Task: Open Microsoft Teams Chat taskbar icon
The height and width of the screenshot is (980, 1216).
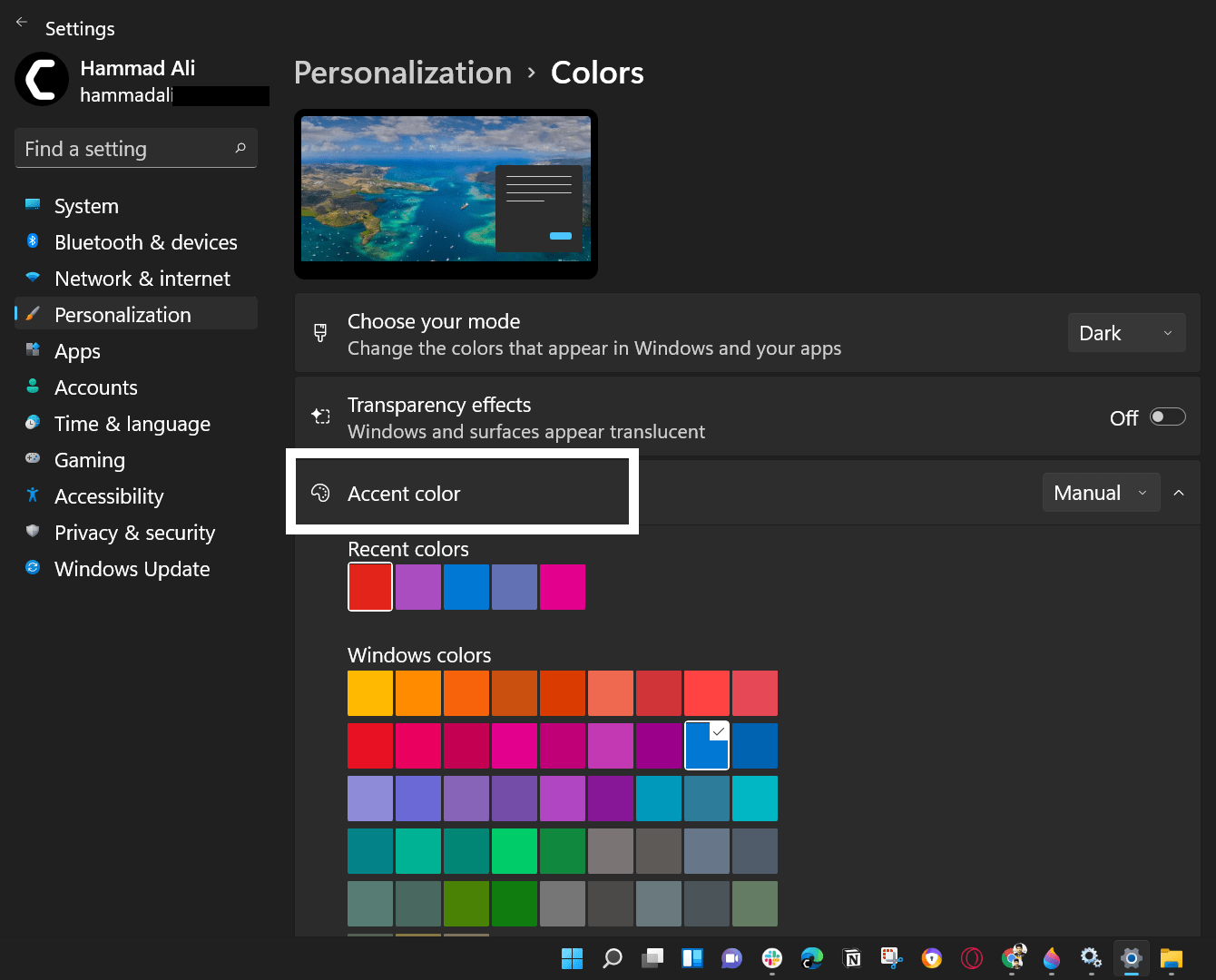Action: (x=731, y=958)
